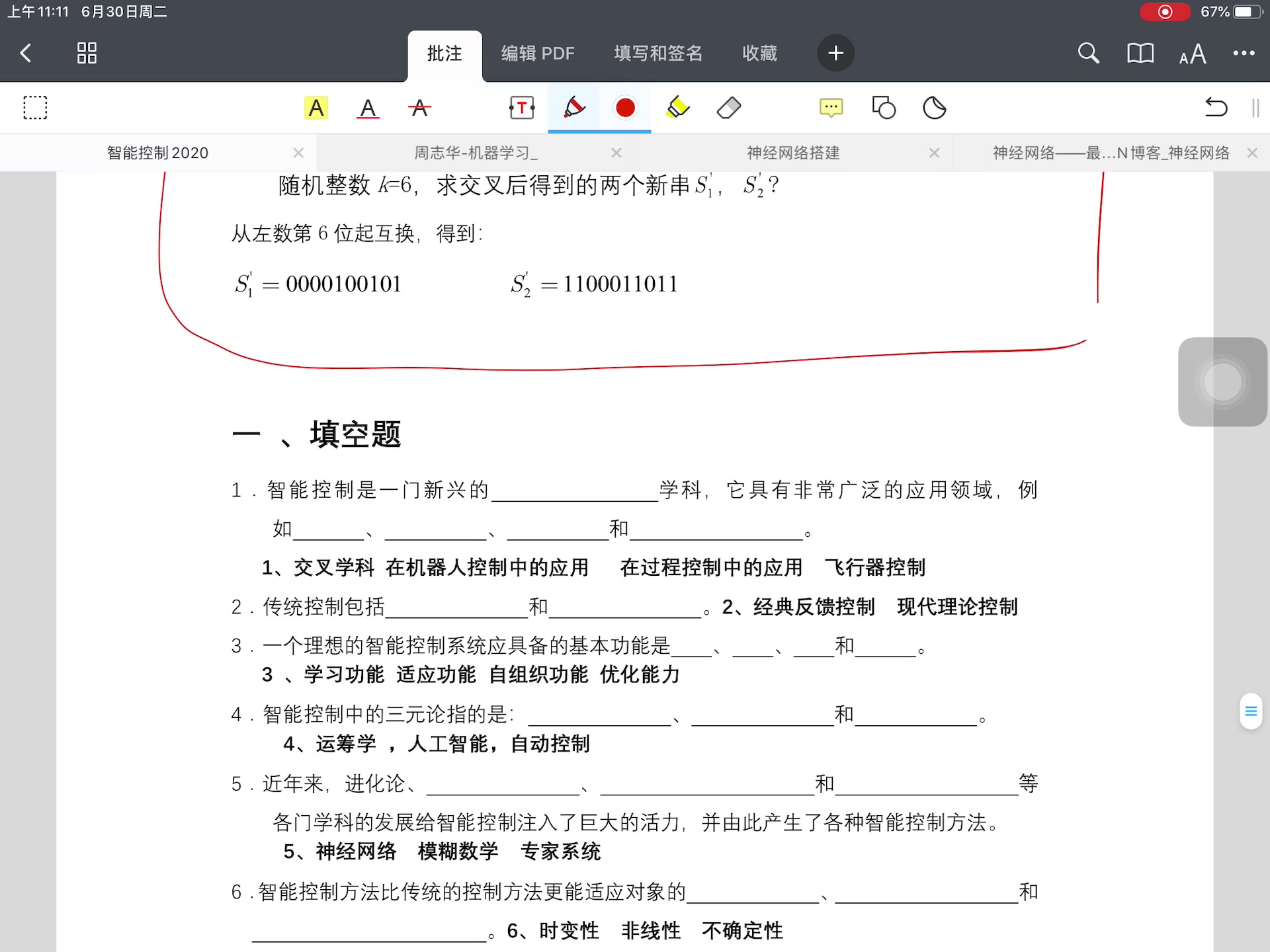Viewport: 1270px width, 952px height.
Task: Open the shapes annotation tool
Action: pyautogui.click(x=884, y=108)
